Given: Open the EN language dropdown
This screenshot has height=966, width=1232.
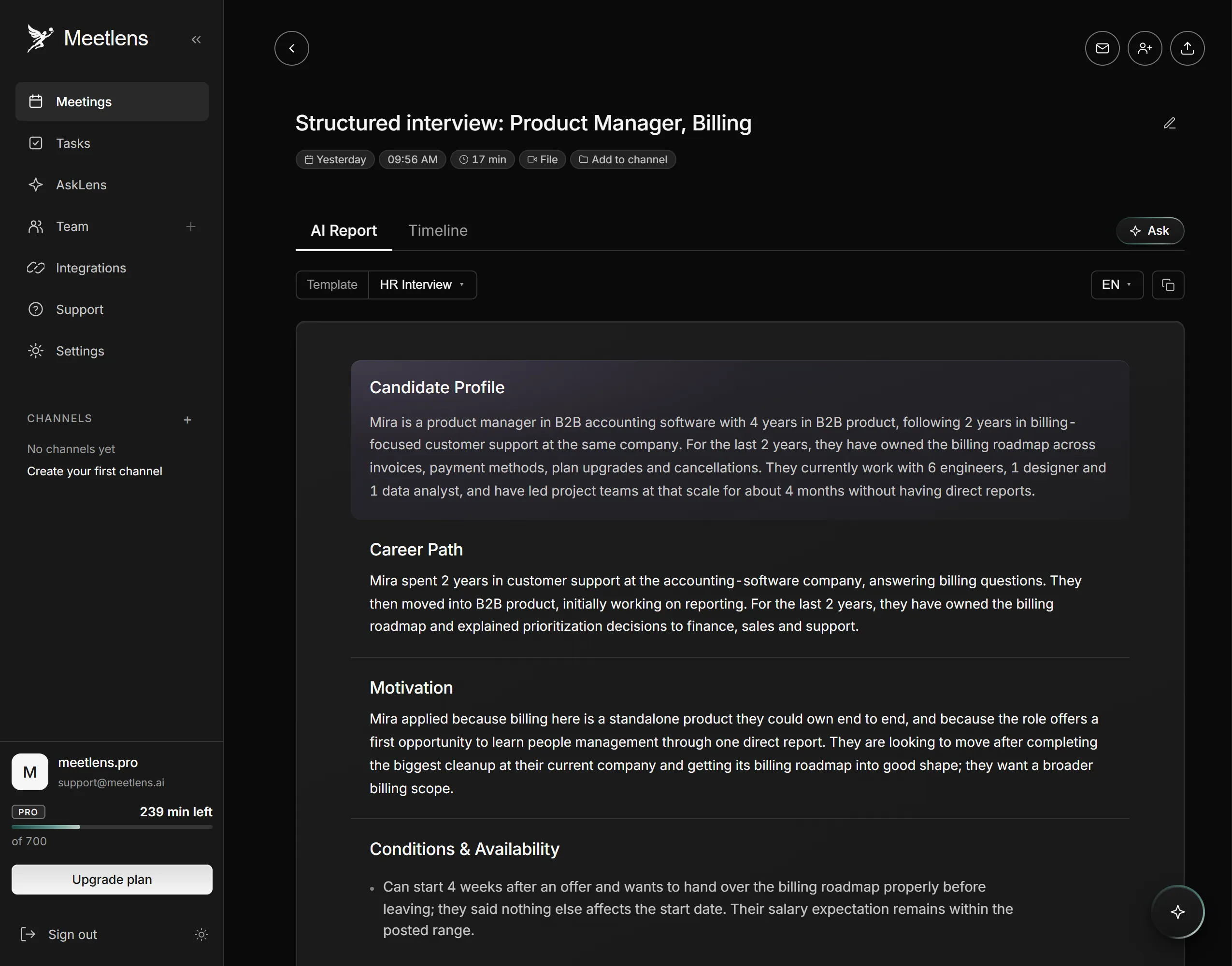Looking at the screenshot, I should coord(1117,284).
